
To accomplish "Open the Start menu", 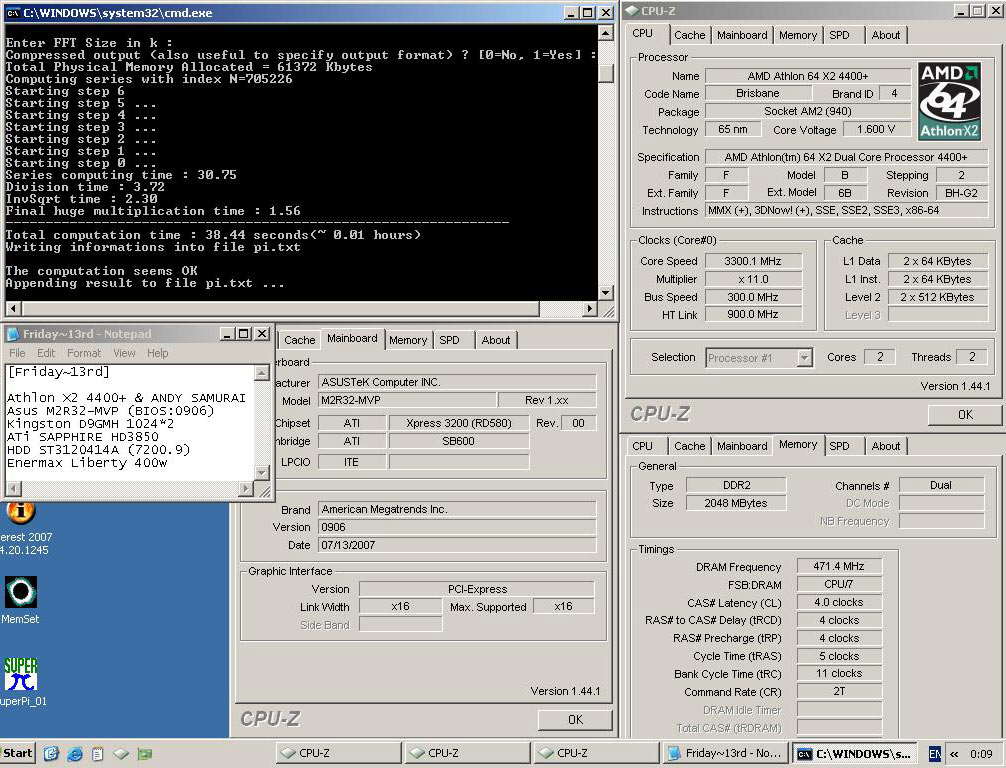I will click(x=17, y=753).
